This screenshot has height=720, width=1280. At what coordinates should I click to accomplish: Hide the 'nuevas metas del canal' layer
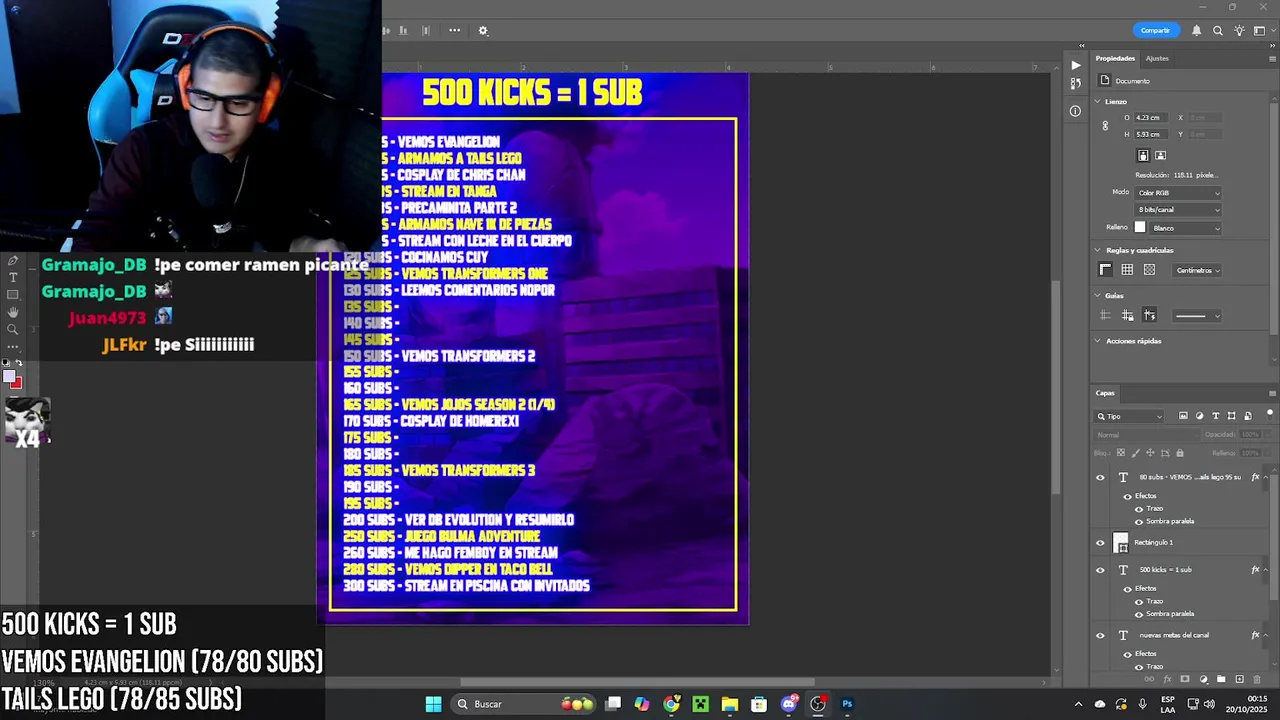tap(1101, 635)
